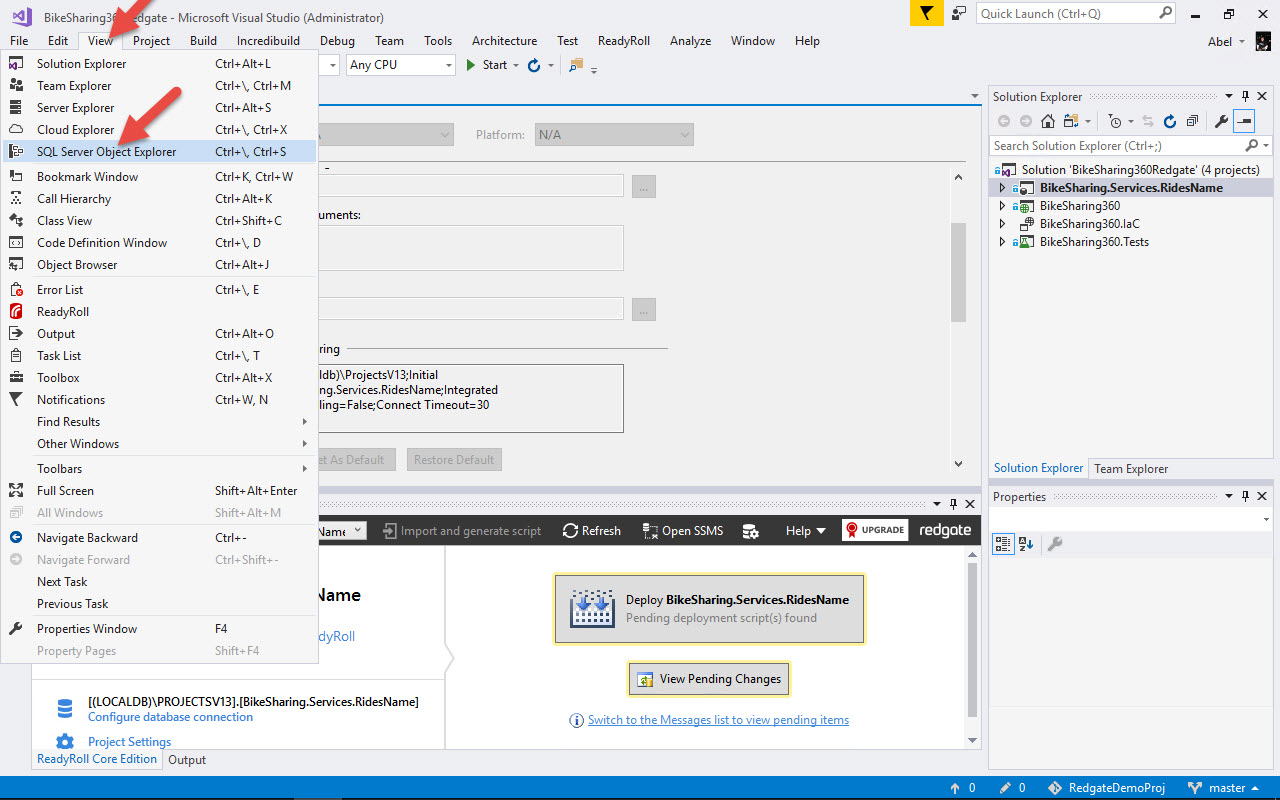
Task: Click the Home icon in Solution Explorer toolbar
Action: [x=1048, y=121]
